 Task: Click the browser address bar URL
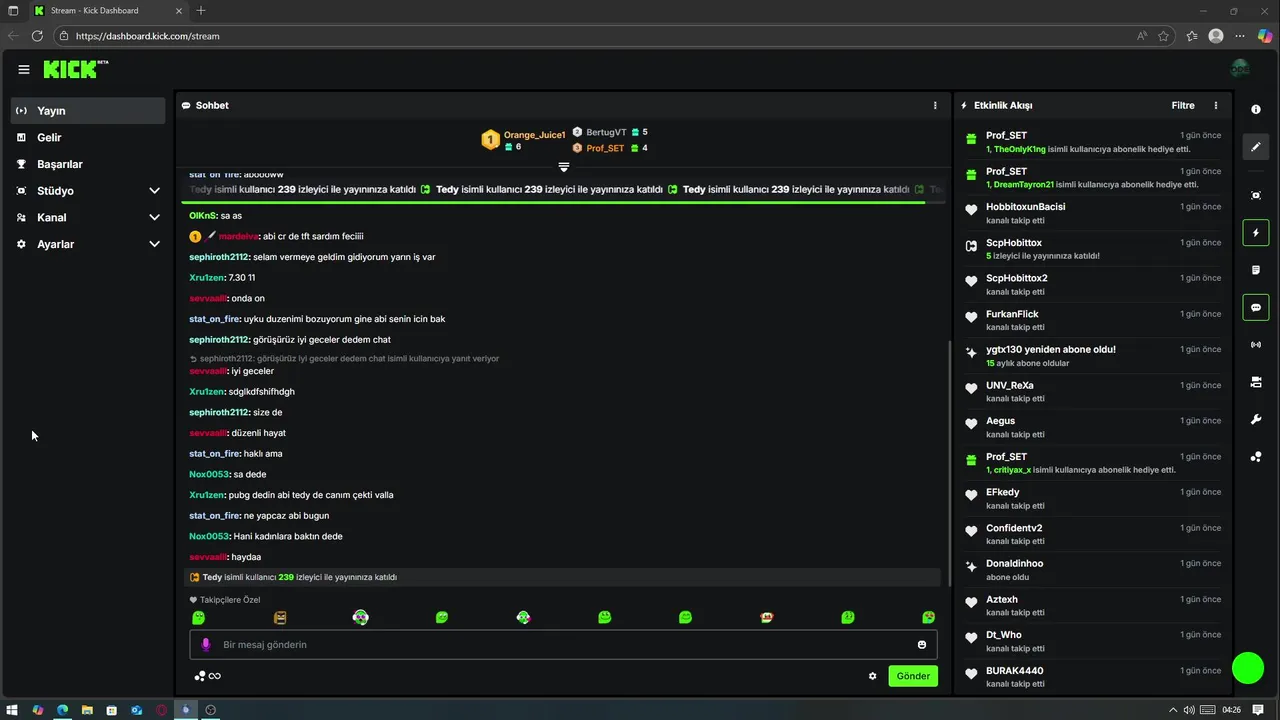point(147,36)
